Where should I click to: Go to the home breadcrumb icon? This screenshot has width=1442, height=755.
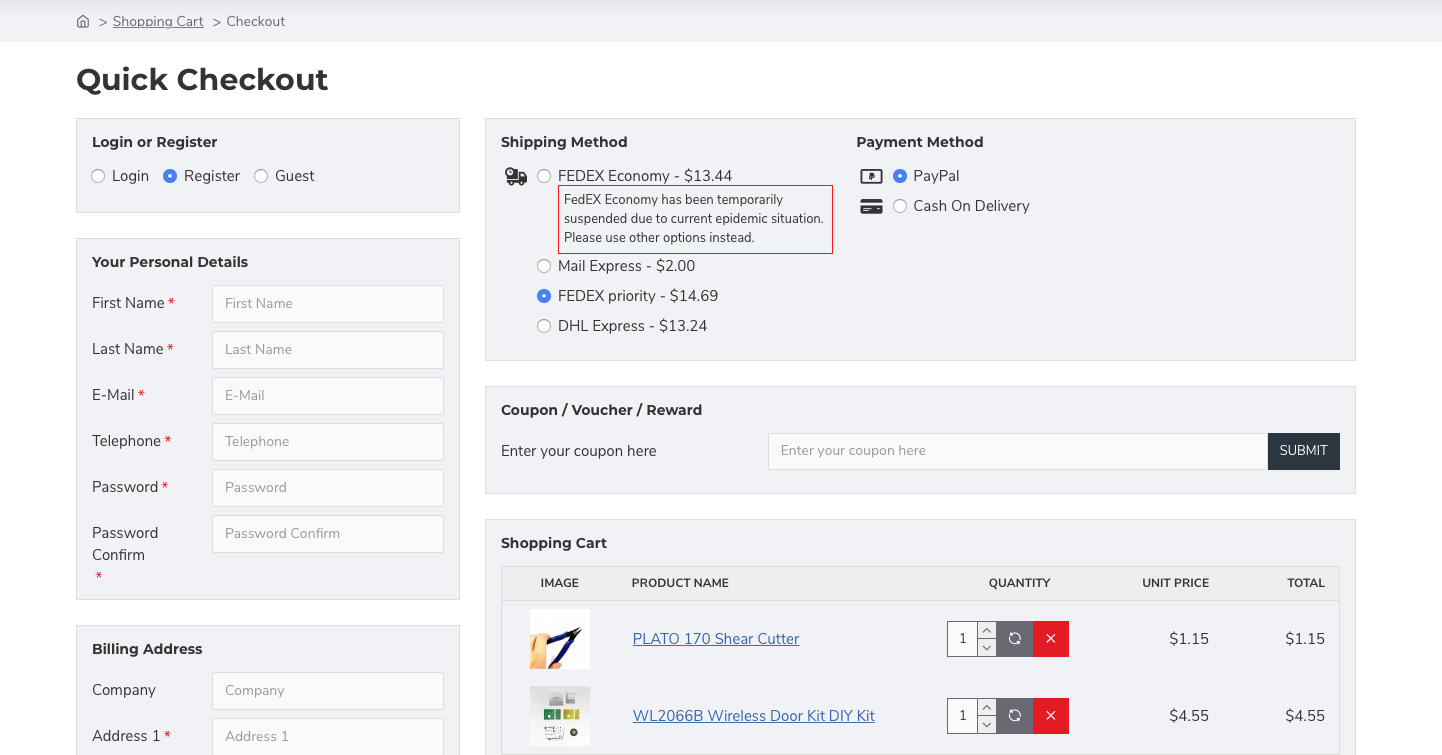(x=83, y=21)
